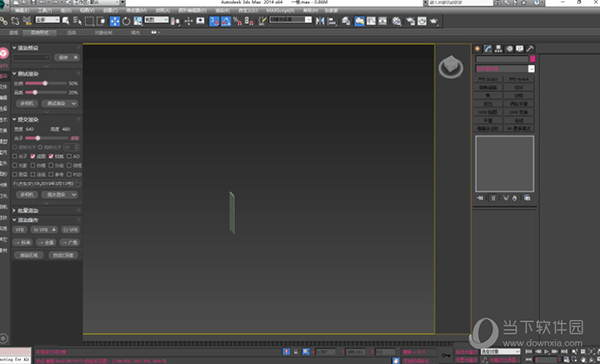Screen dimensions: 600x364
Task: Tick the 参考 checkbox next to PSD
Action: 51,175
